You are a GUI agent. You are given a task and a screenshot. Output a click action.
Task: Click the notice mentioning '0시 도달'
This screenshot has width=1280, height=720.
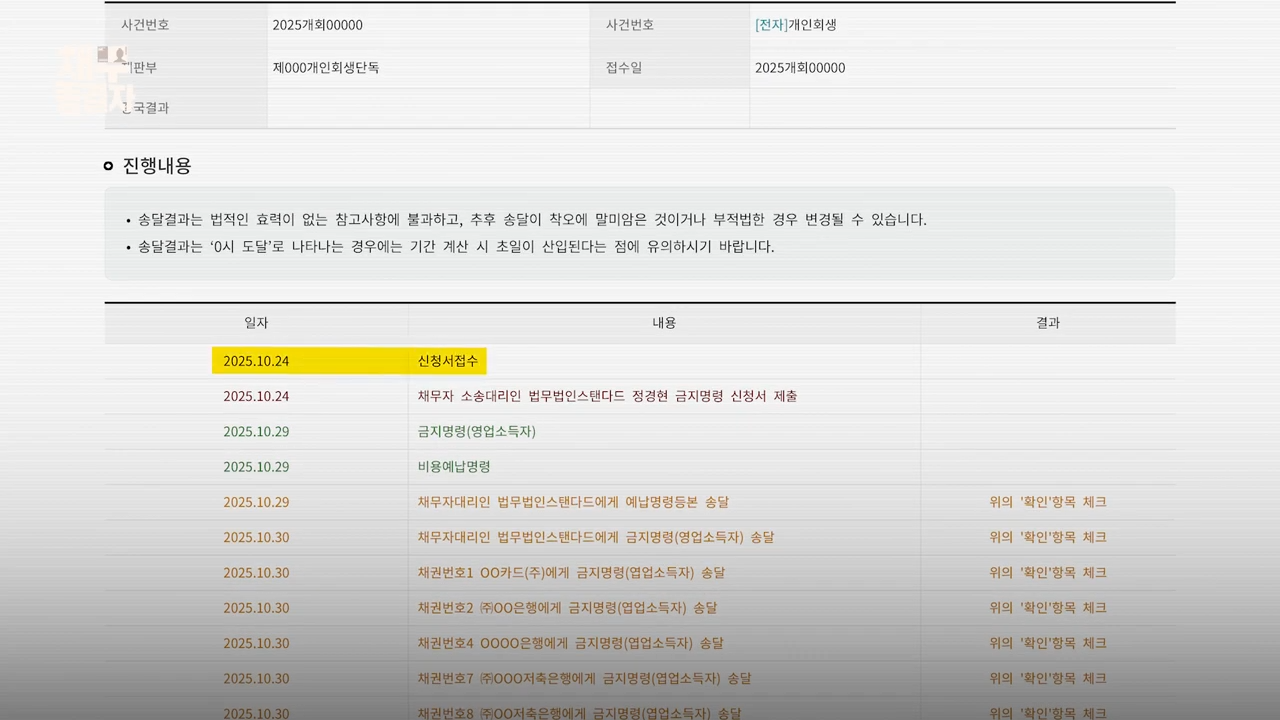(456, 247)
